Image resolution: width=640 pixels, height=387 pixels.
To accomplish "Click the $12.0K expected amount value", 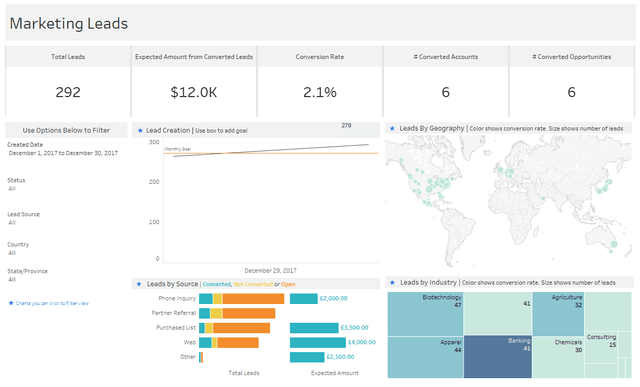I will (x=194, y=92).
